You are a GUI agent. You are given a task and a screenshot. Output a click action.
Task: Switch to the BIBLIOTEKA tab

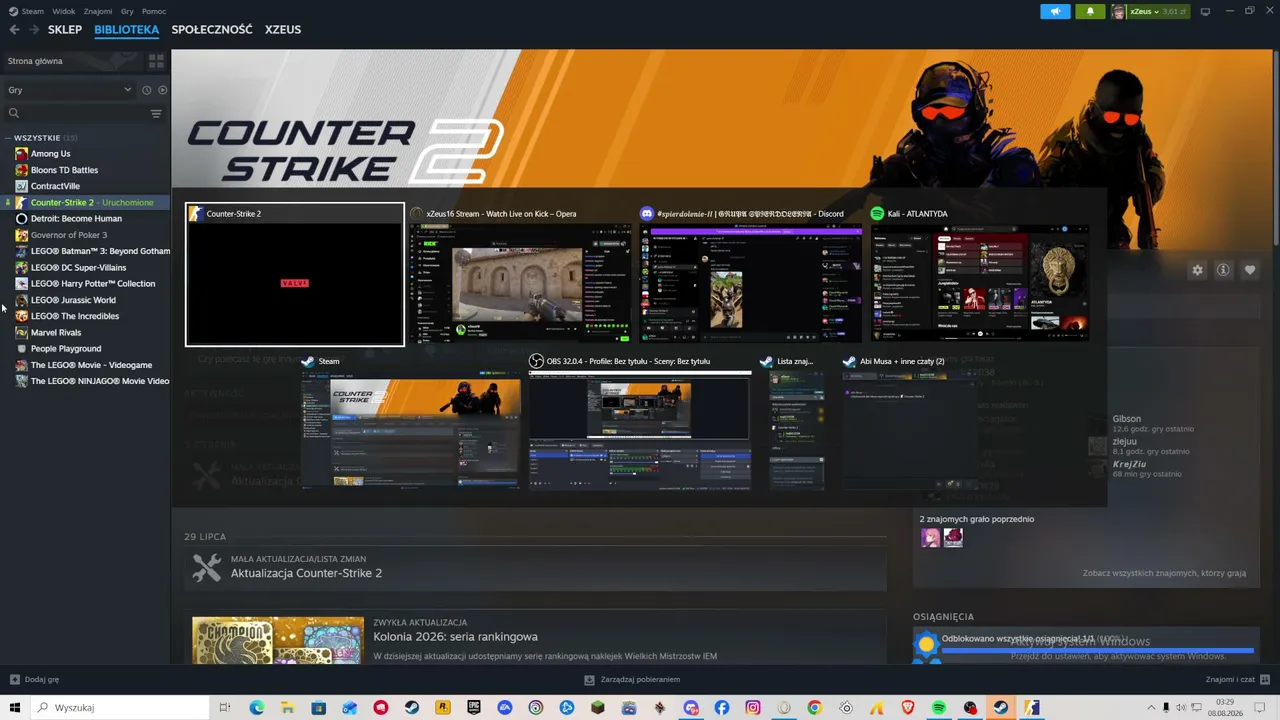point(127,30)
